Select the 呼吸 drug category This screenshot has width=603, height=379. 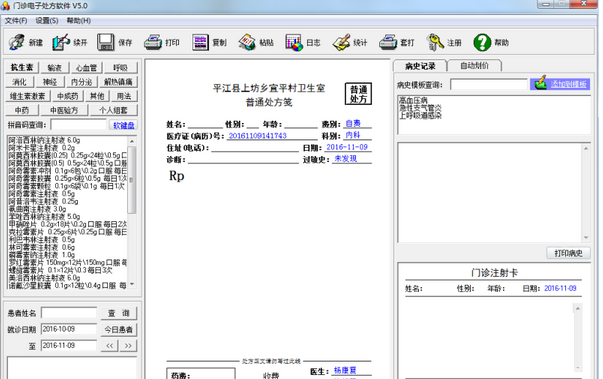tap(120, 68)
